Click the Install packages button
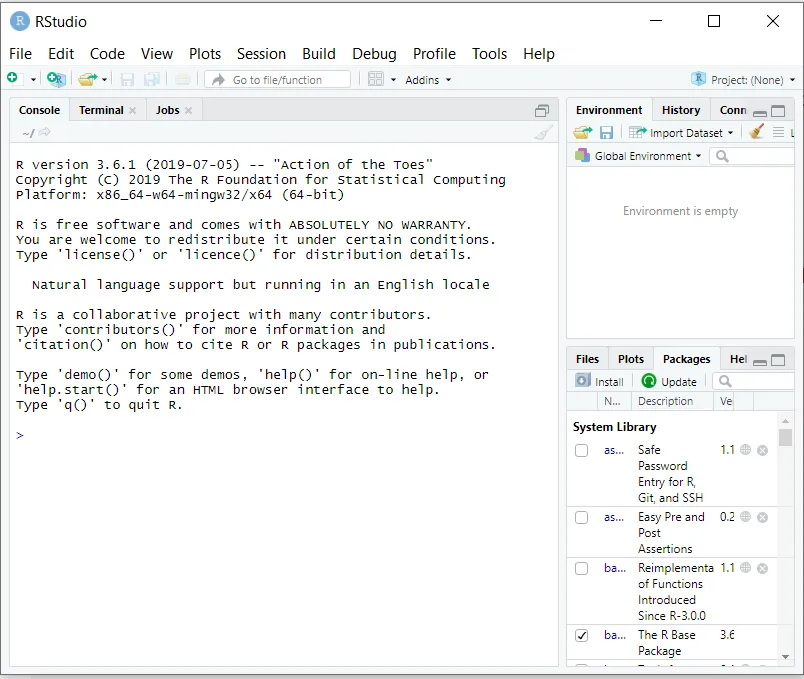Screen dimensions: 804x679 [x=600, y=381]
